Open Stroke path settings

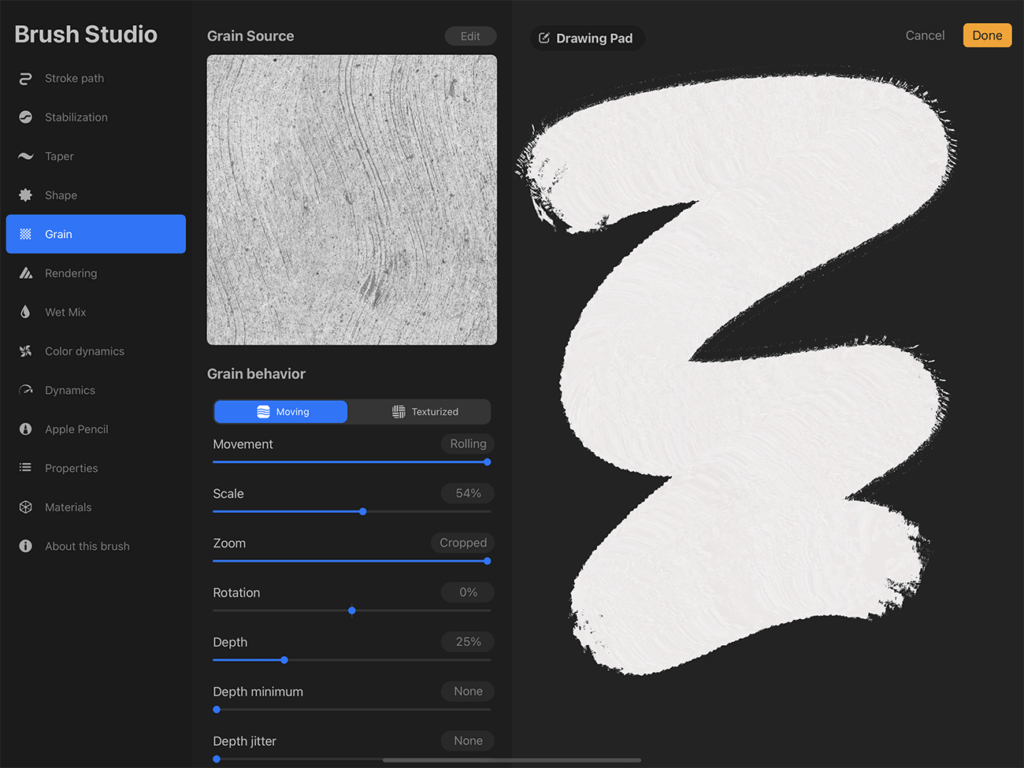pos(96,78)
